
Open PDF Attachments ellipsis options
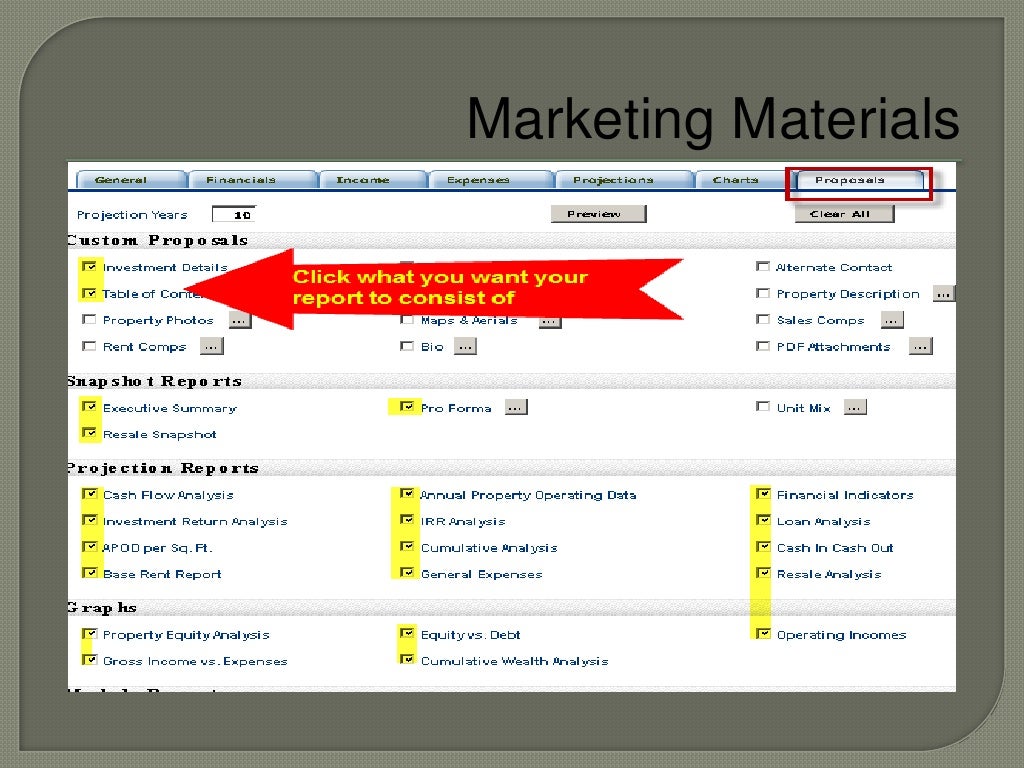[x=921, y=346]
